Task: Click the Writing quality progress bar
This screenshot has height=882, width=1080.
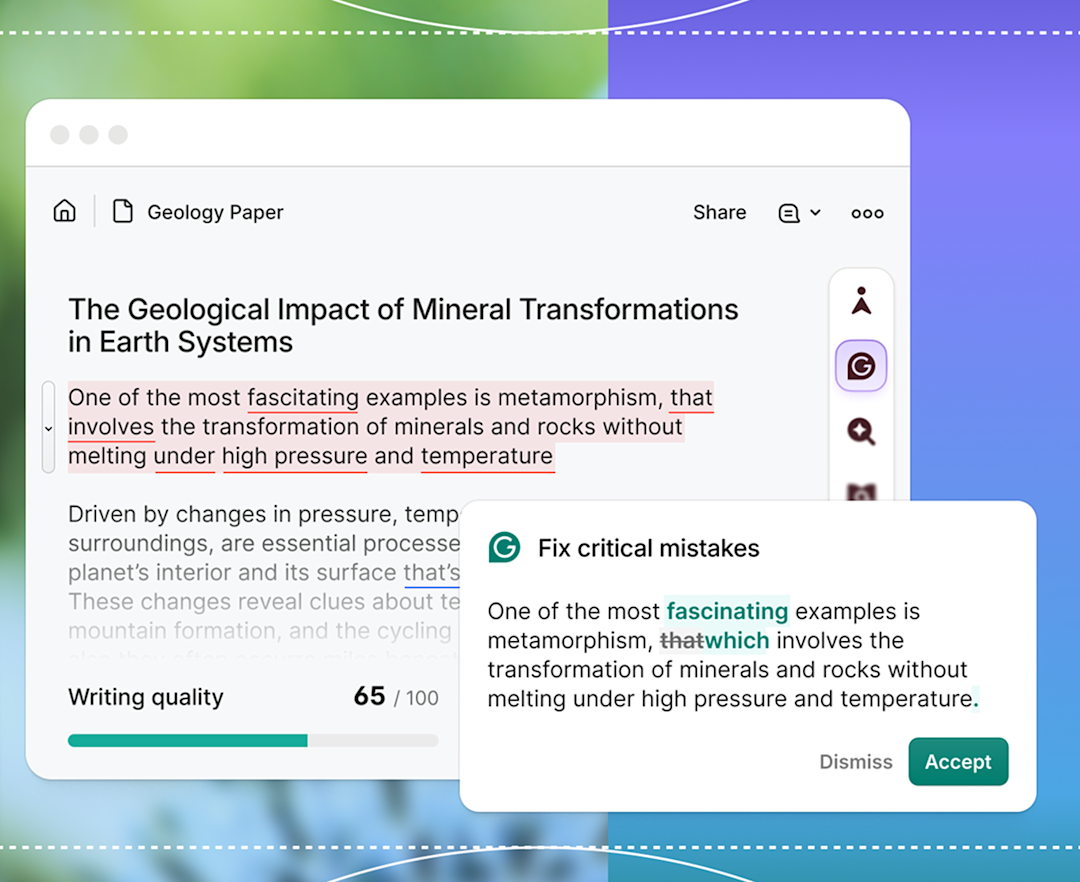Action: (252, 741)
